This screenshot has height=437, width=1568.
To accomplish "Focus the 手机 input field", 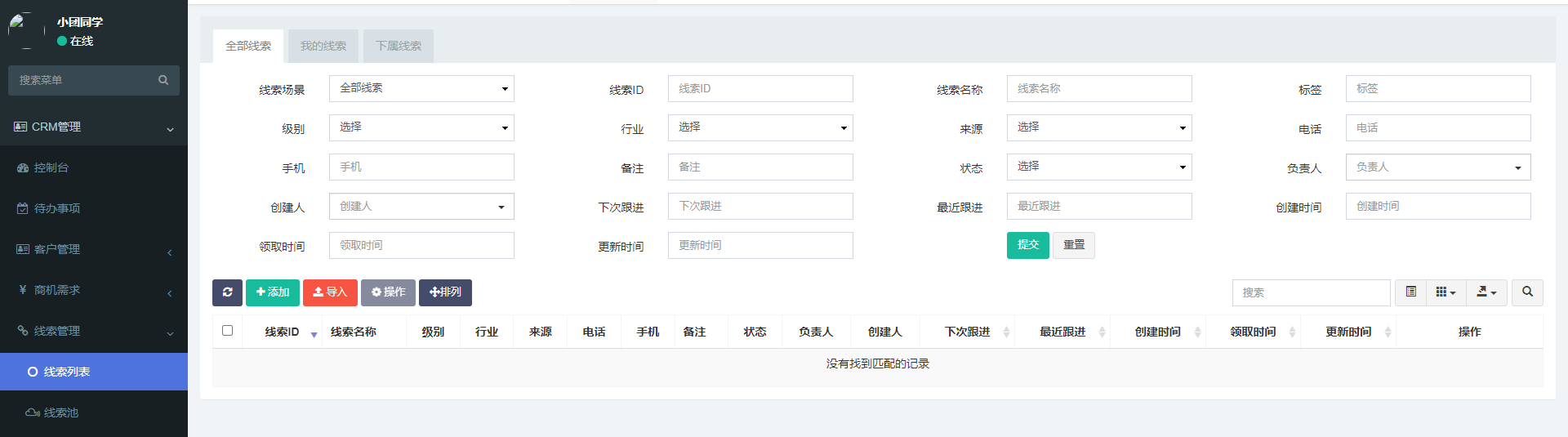I will pos(421,167).
